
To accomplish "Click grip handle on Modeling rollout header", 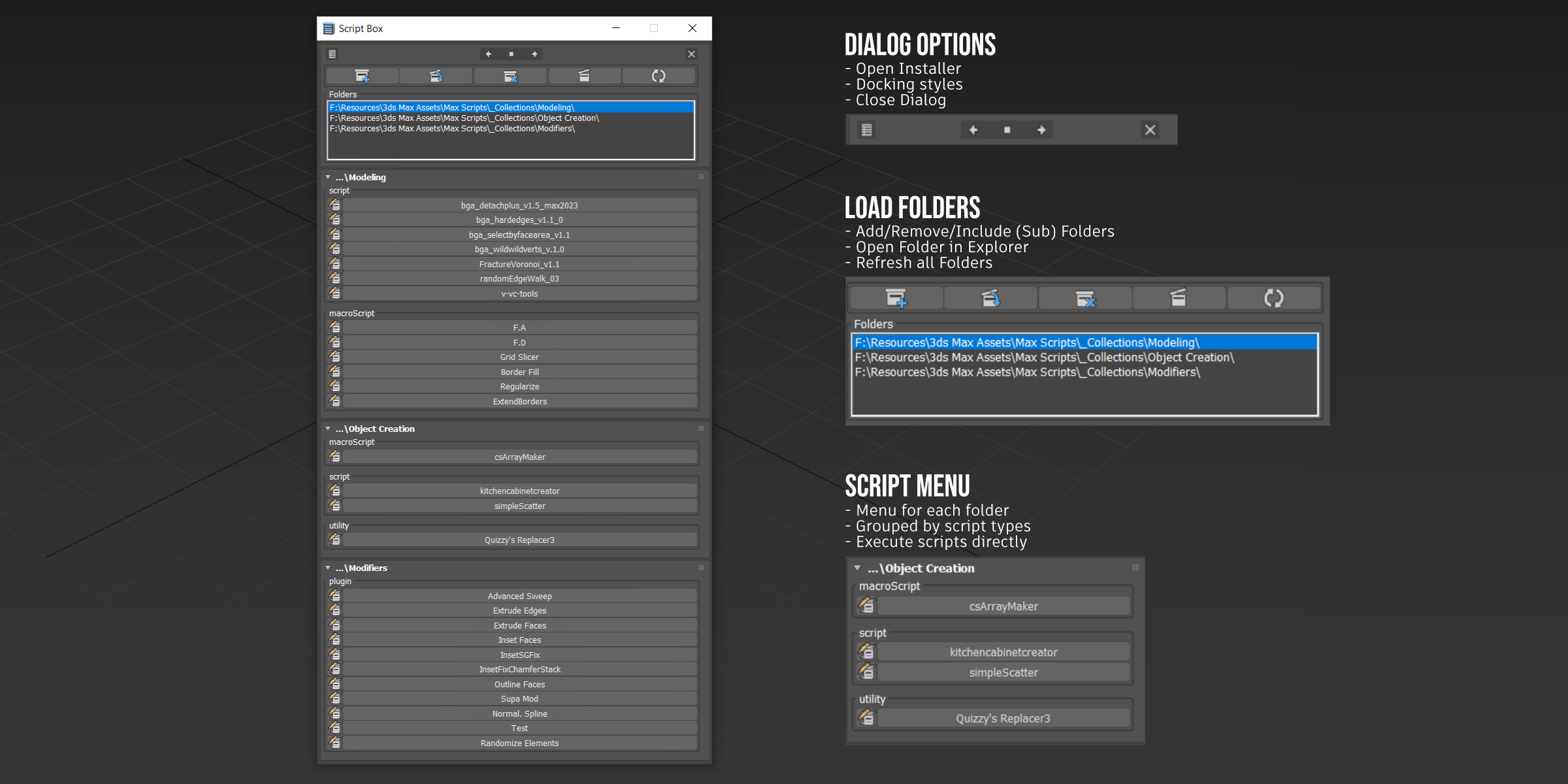I will click(x=701, y=177).
